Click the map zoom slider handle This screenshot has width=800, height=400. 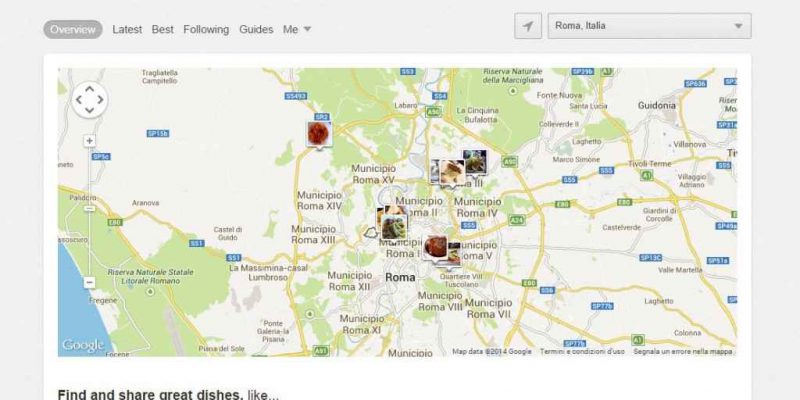tap(89, 209)
